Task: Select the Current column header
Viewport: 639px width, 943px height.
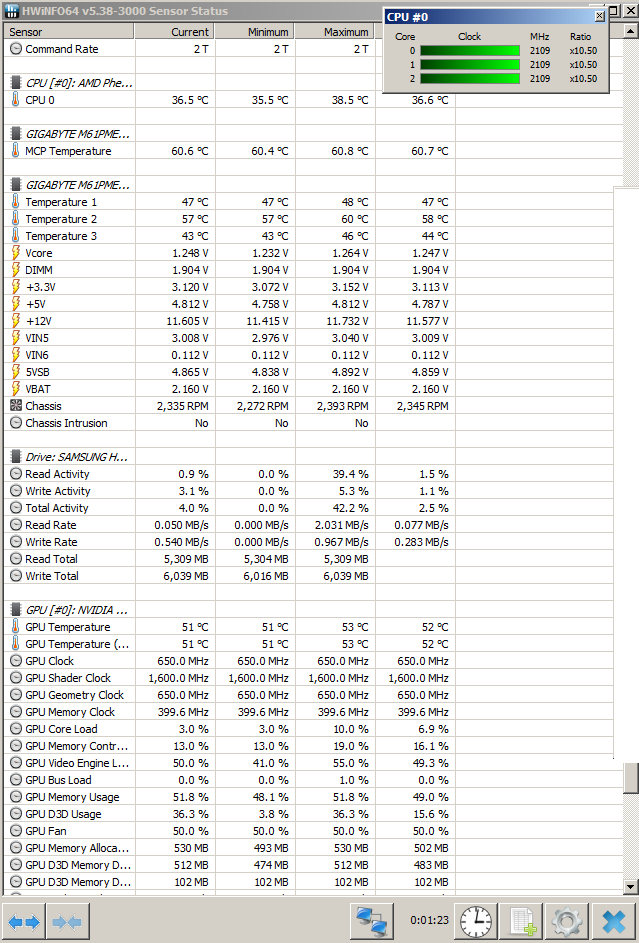Action: pos(174,31)
